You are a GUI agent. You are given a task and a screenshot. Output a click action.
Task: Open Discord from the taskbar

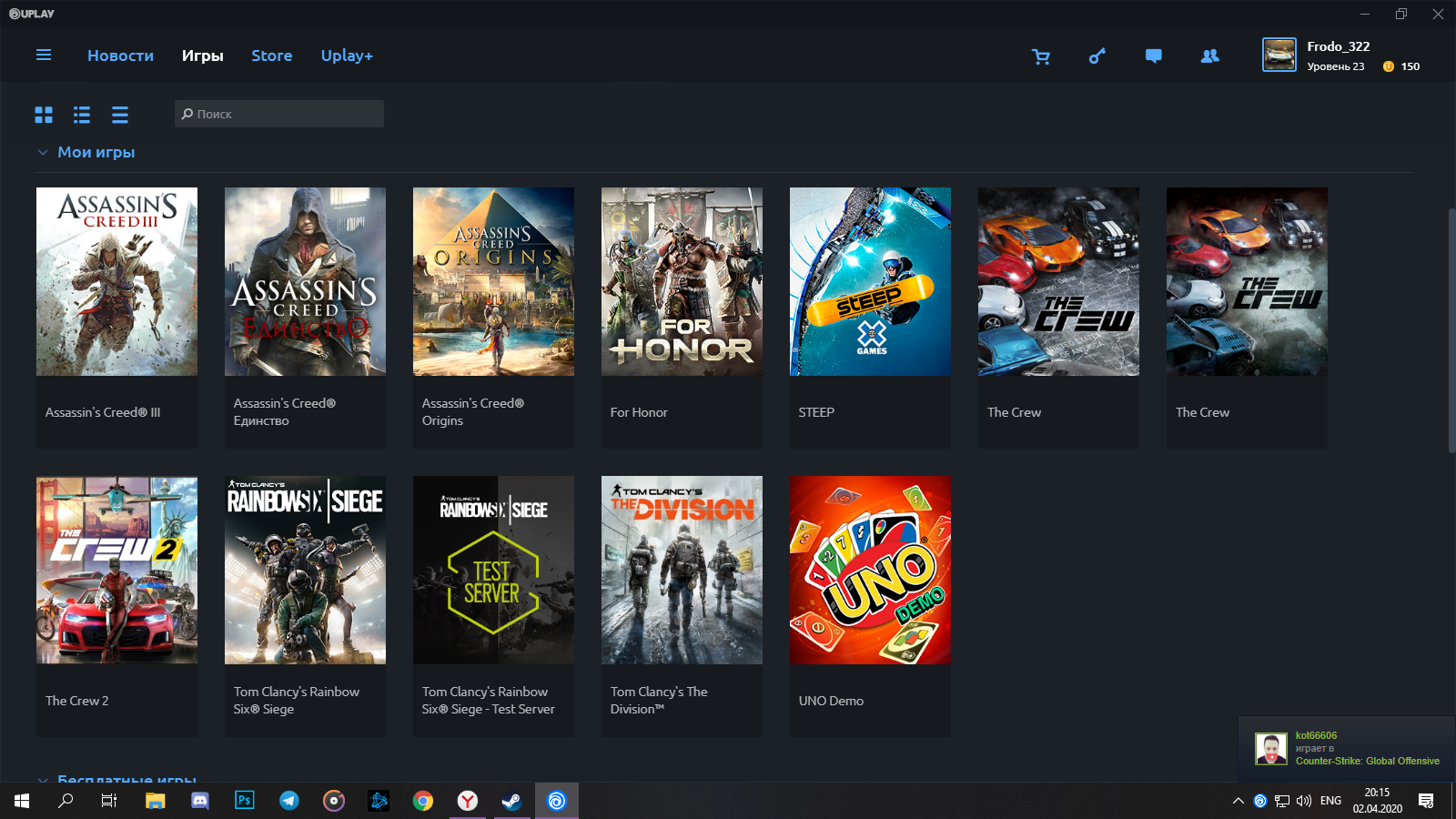(x=200, y=801)
